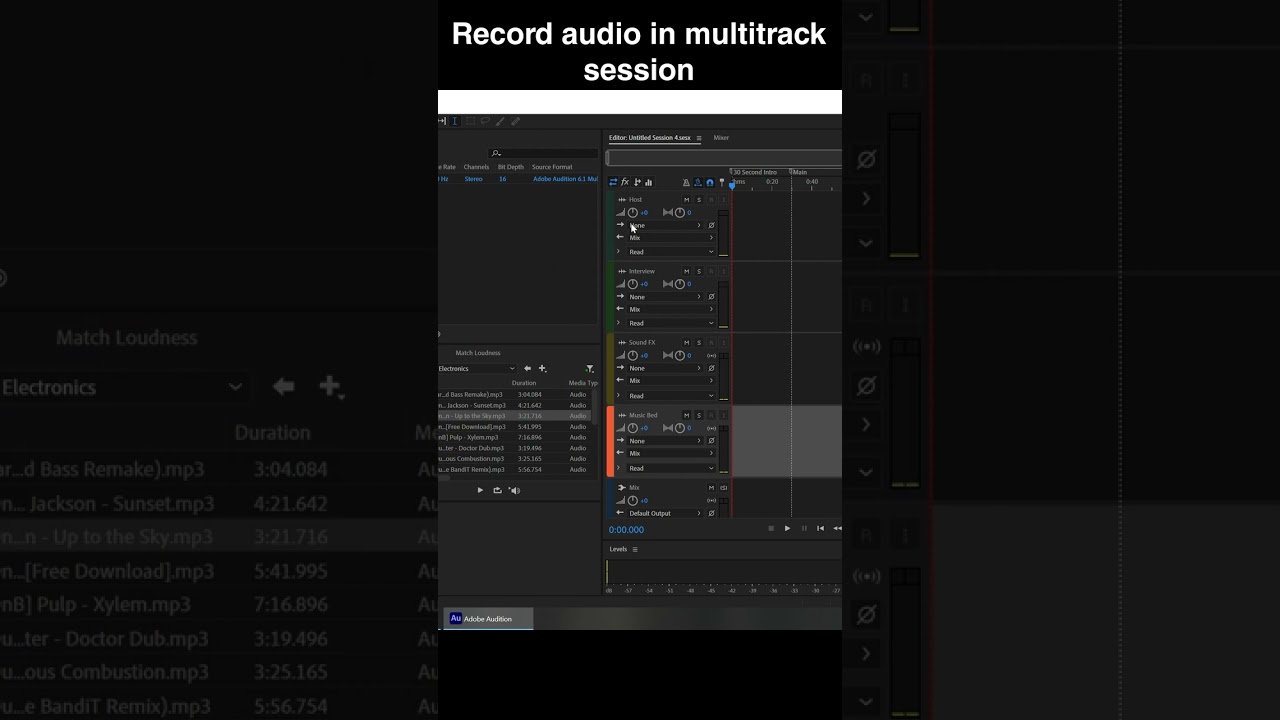Viewport: 1280px width, 720px height.
Task: Mute the Mix master track
Action: click(x=711, y=488)
